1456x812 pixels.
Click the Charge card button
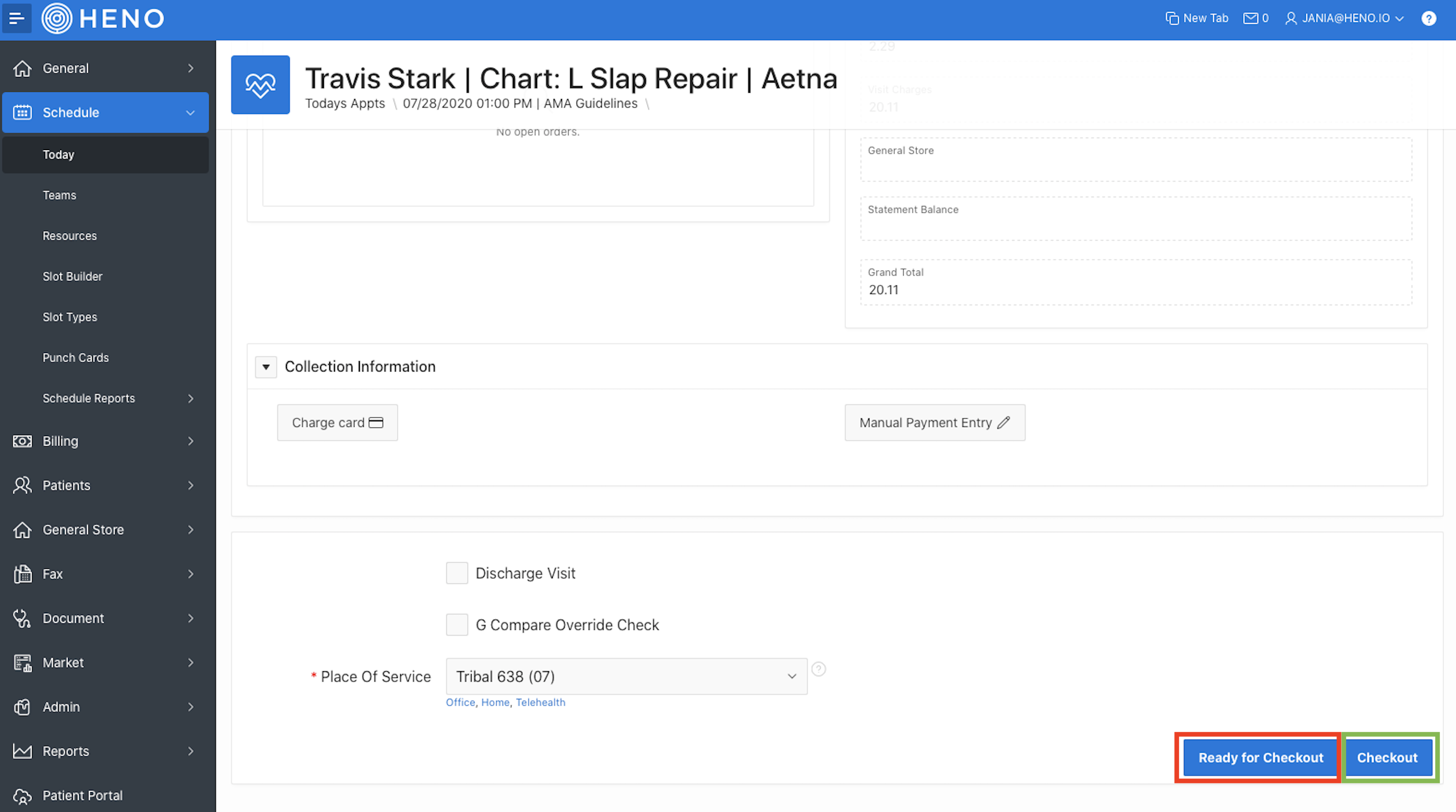coord(338,423)
